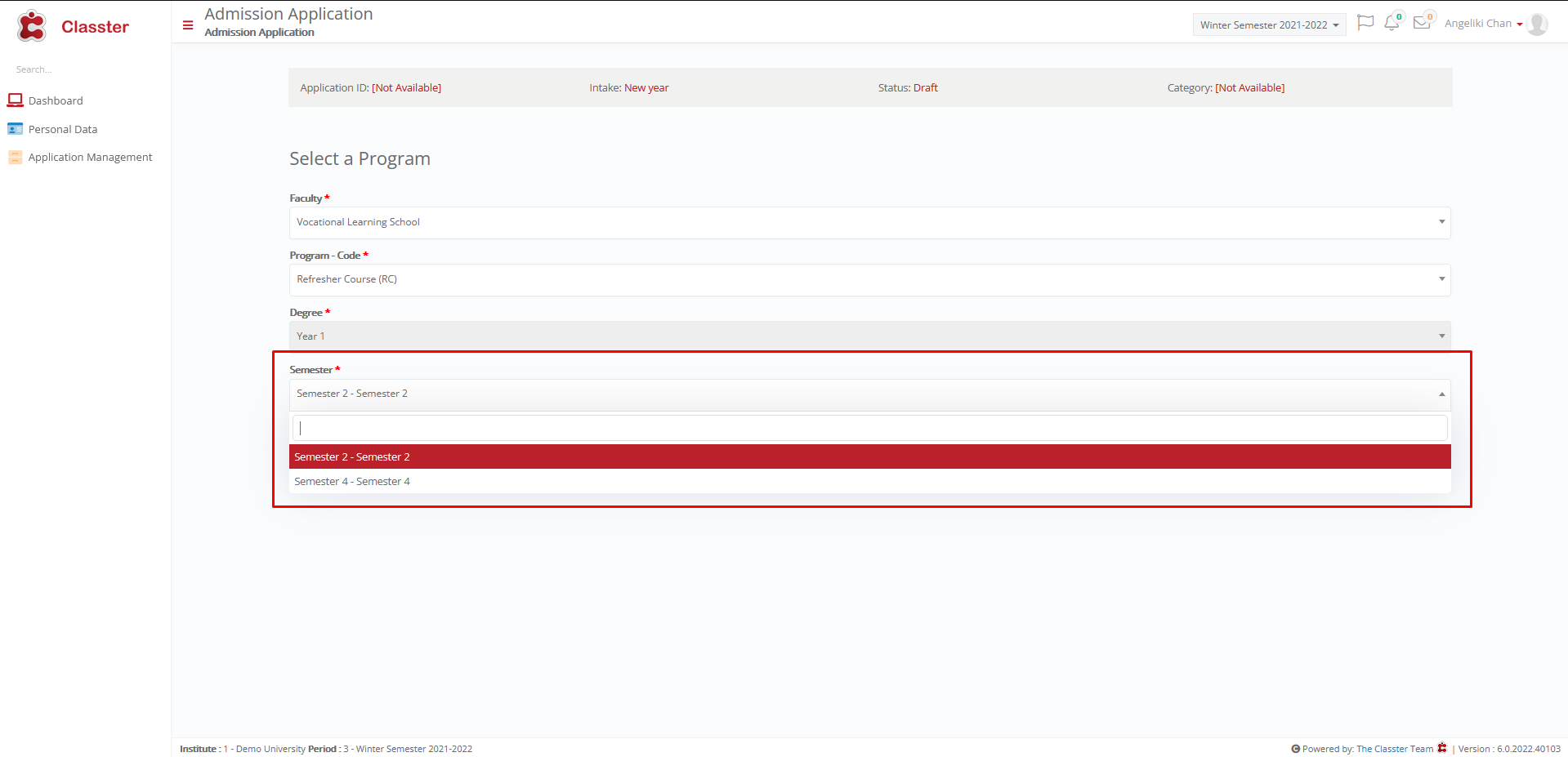1568x757 pixels.
Task: Open Application Management from sidebar
Action: [x=90, y=157]
